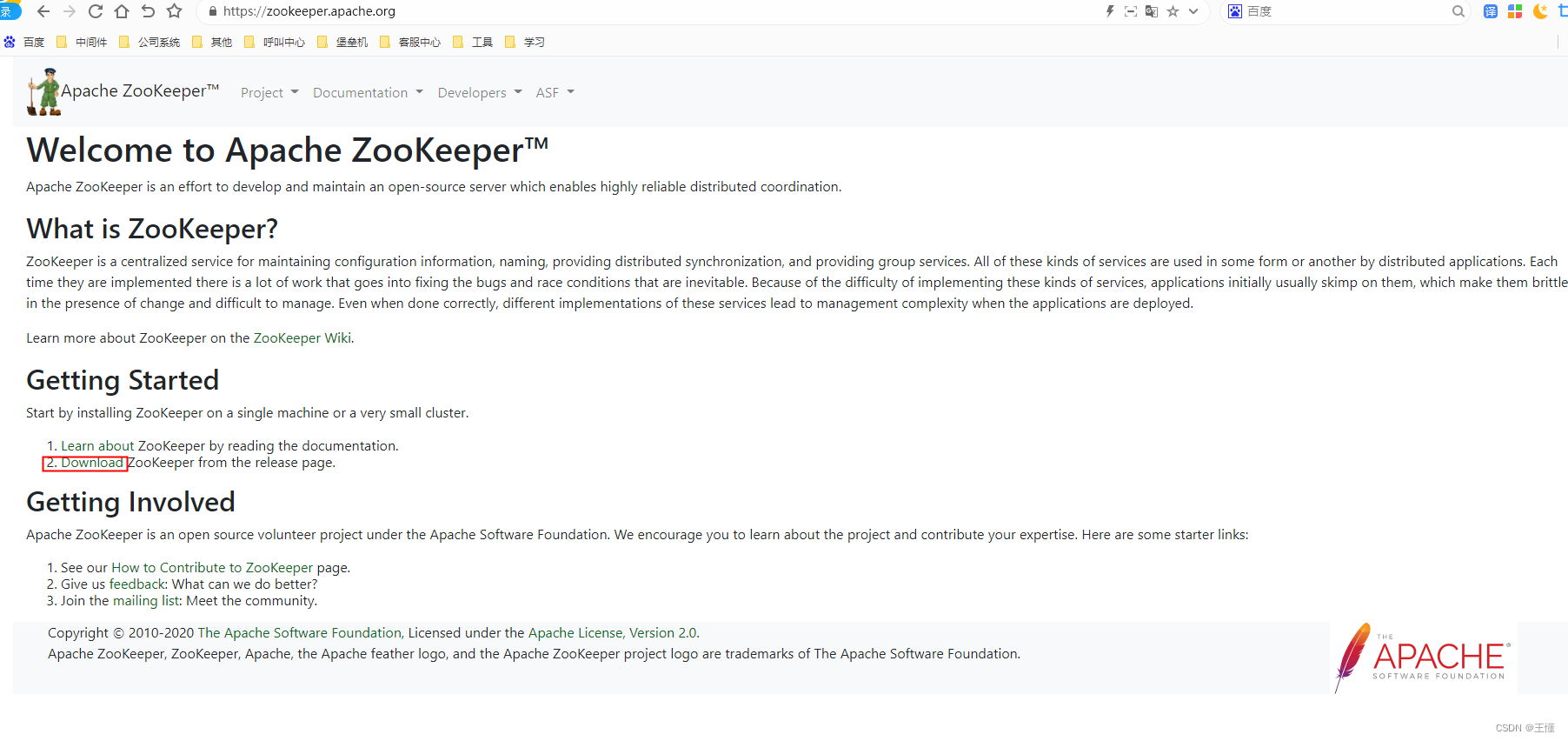This screenshot has height=741, width=1568.
Task: Open The Apache Software Foundation link
Action: [x=300, y=633]
